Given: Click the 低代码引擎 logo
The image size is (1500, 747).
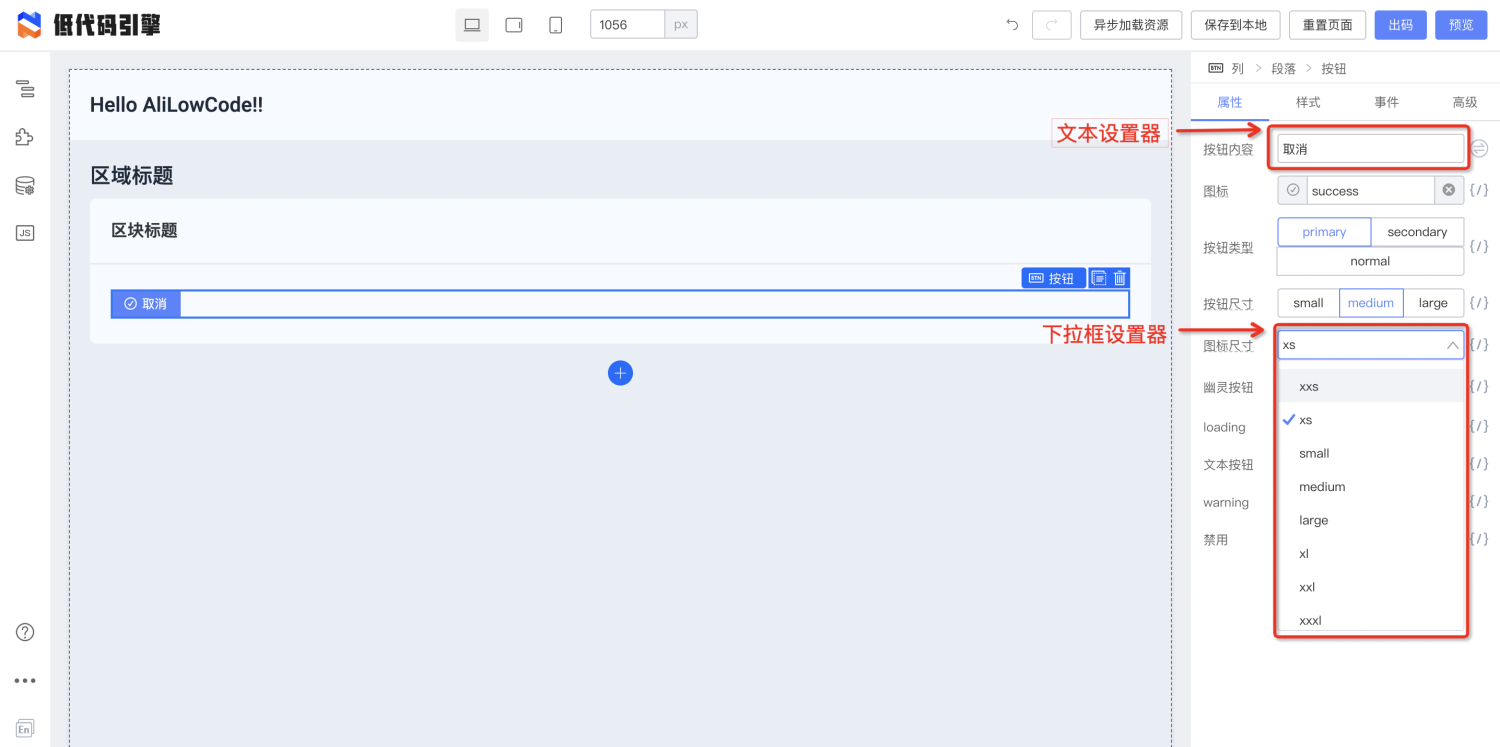Looking at the screenshot, I should [x=89, y=25].
